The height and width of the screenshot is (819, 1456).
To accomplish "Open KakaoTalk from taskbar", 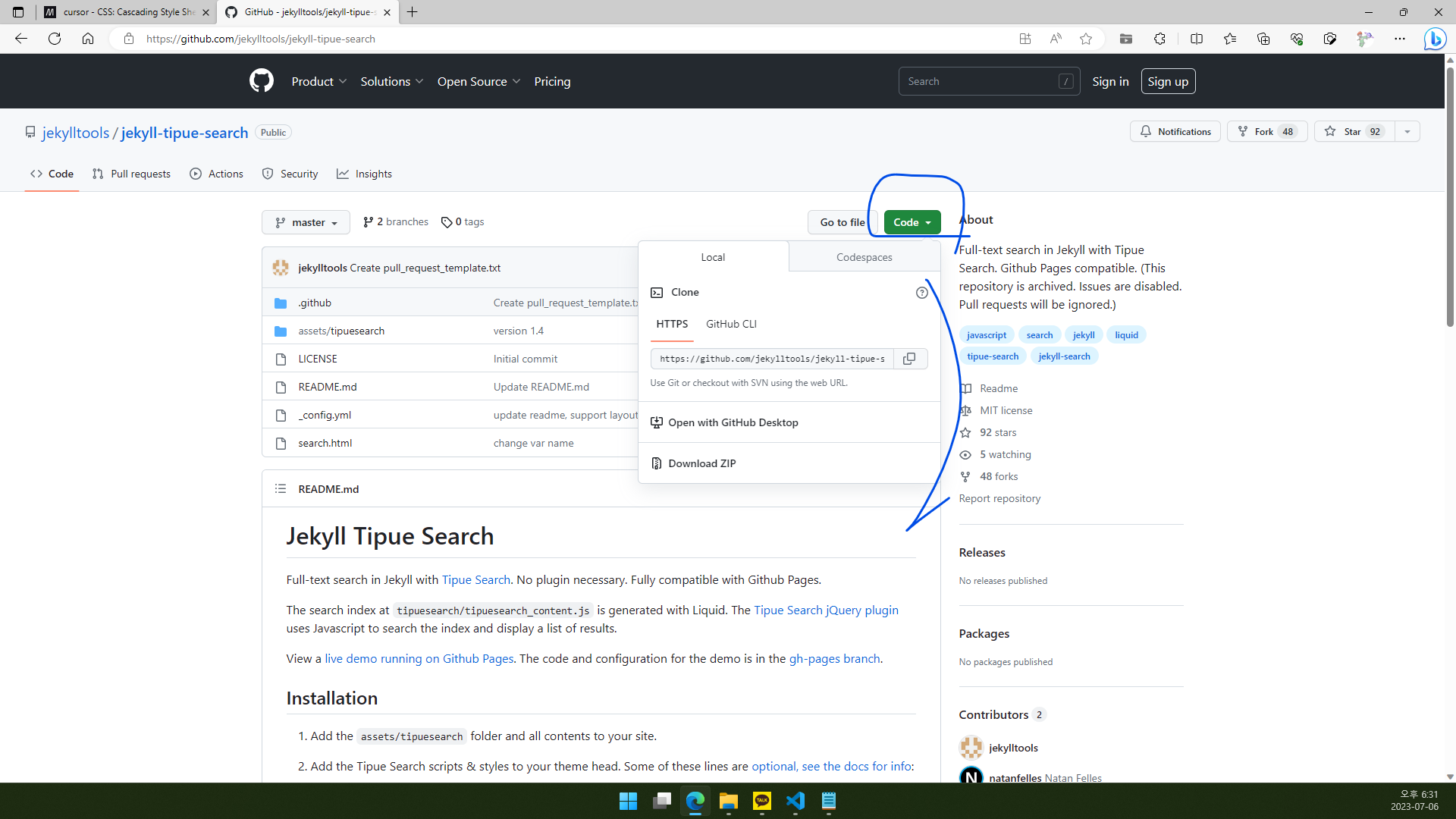I will click(x=762, y=801).
